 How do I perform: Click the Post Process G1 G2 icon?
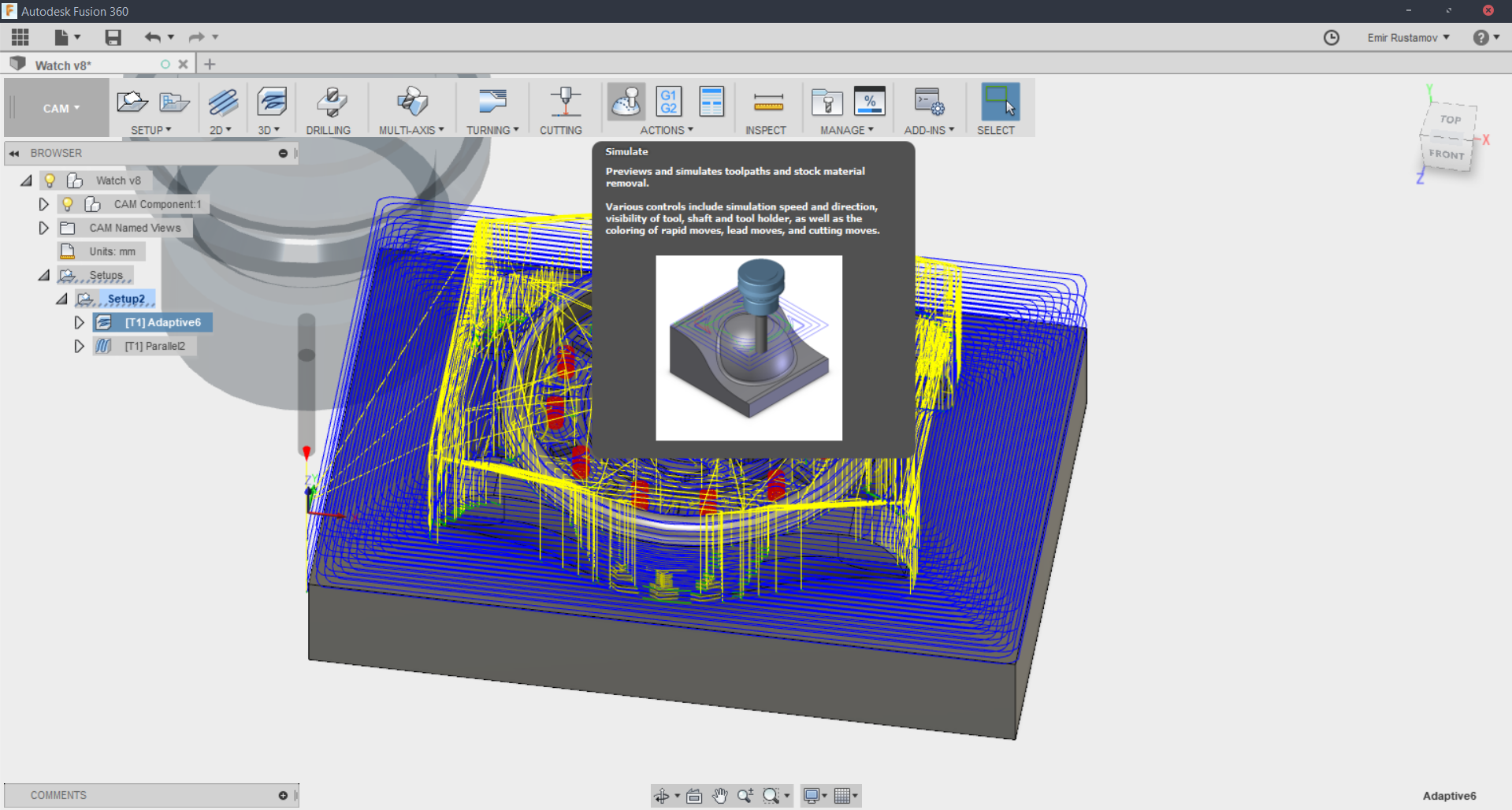pos(668,102)
